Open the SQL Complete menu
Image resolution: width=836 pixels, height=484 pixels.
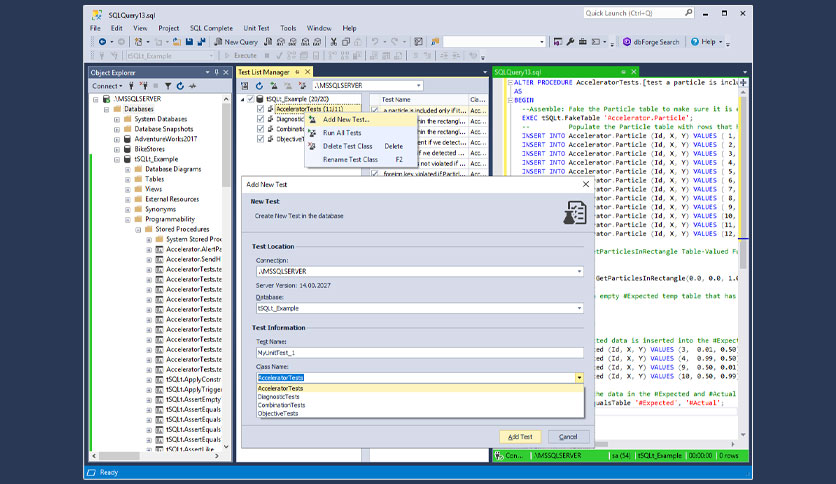tap(211, 28)
